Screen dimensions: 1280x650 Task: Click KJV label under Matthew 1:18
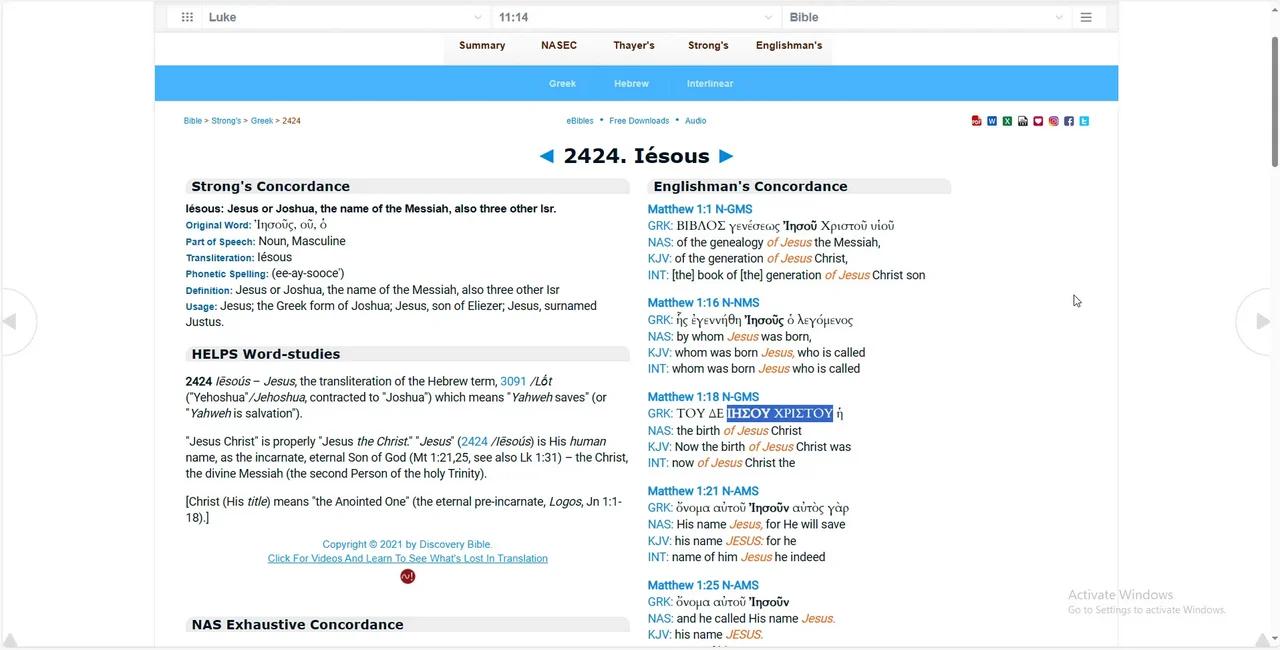coord(659,447)
